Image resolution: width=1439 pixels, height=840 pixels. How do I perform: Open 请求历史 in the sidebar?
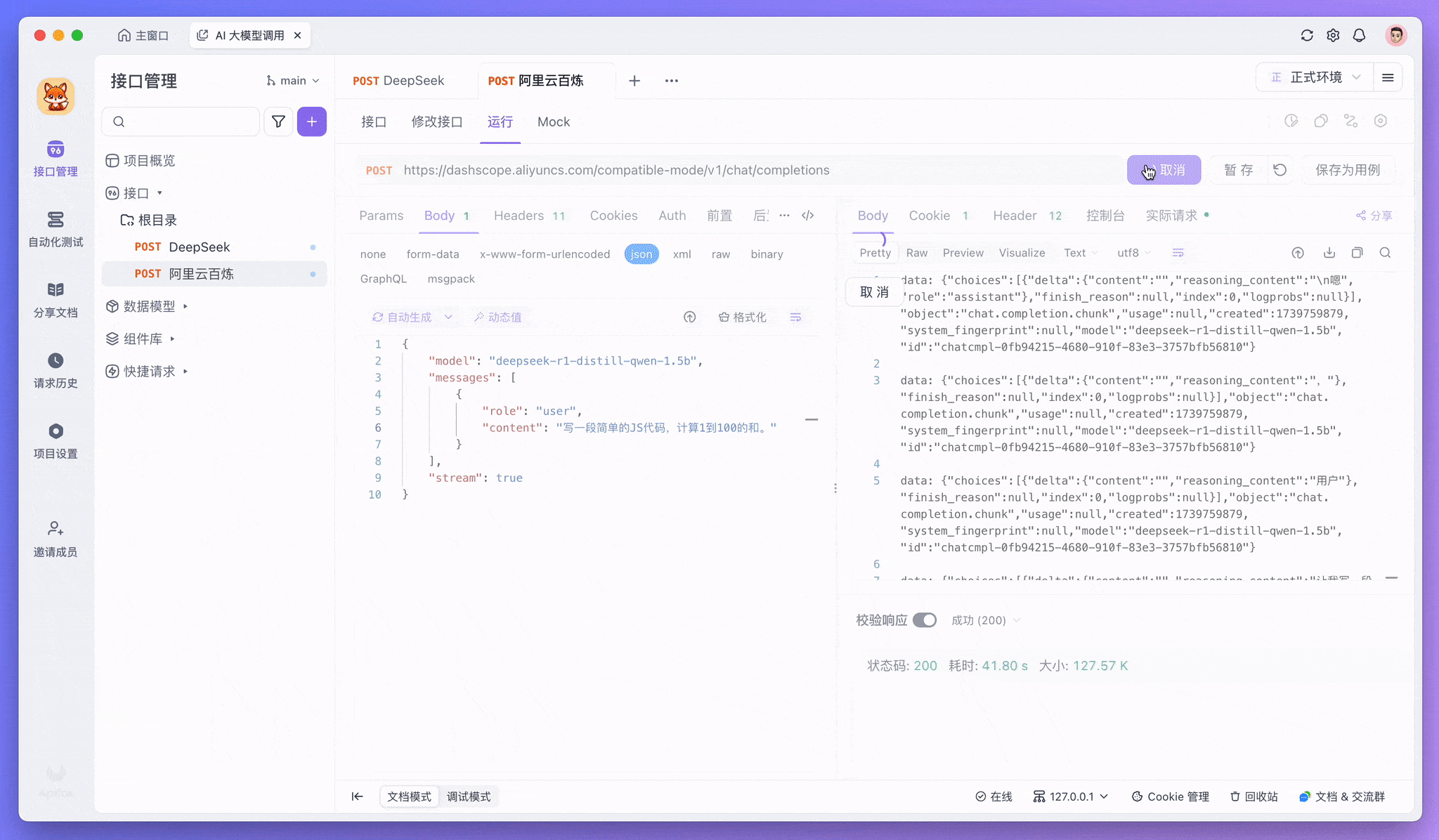[56, 371]
